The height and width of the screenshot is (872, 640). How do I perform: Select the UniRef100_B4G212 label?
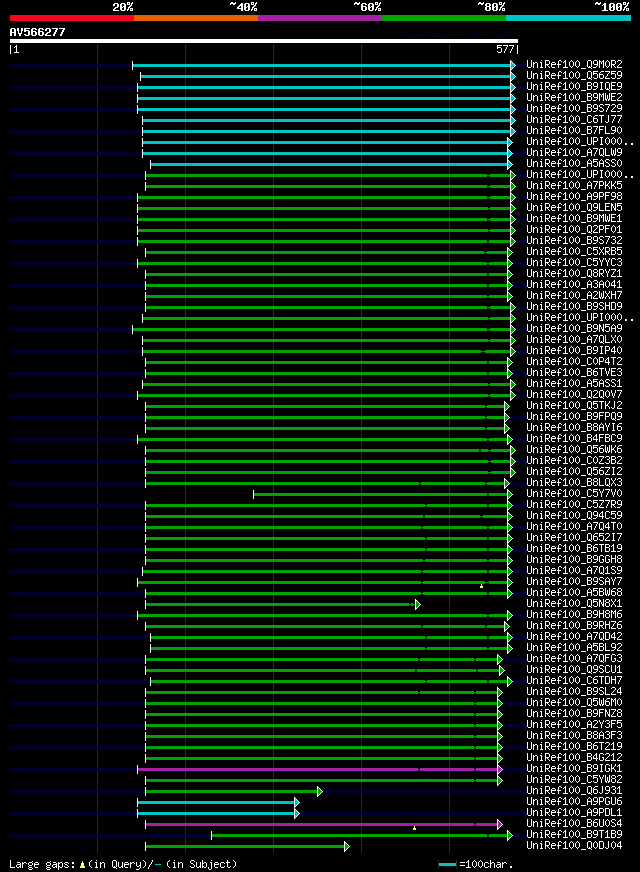click(x=574, y=757)
